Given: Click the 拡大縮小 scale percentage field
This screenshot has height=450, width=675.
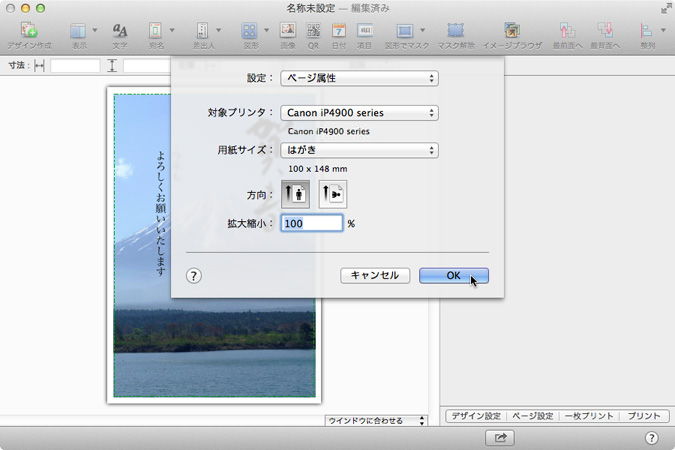Looking at the screenshot, I should point(311,224).
